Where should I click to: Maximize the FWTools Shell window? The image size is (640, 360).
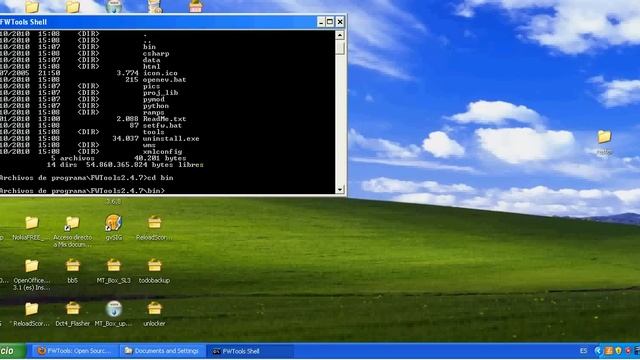[330, 22]
